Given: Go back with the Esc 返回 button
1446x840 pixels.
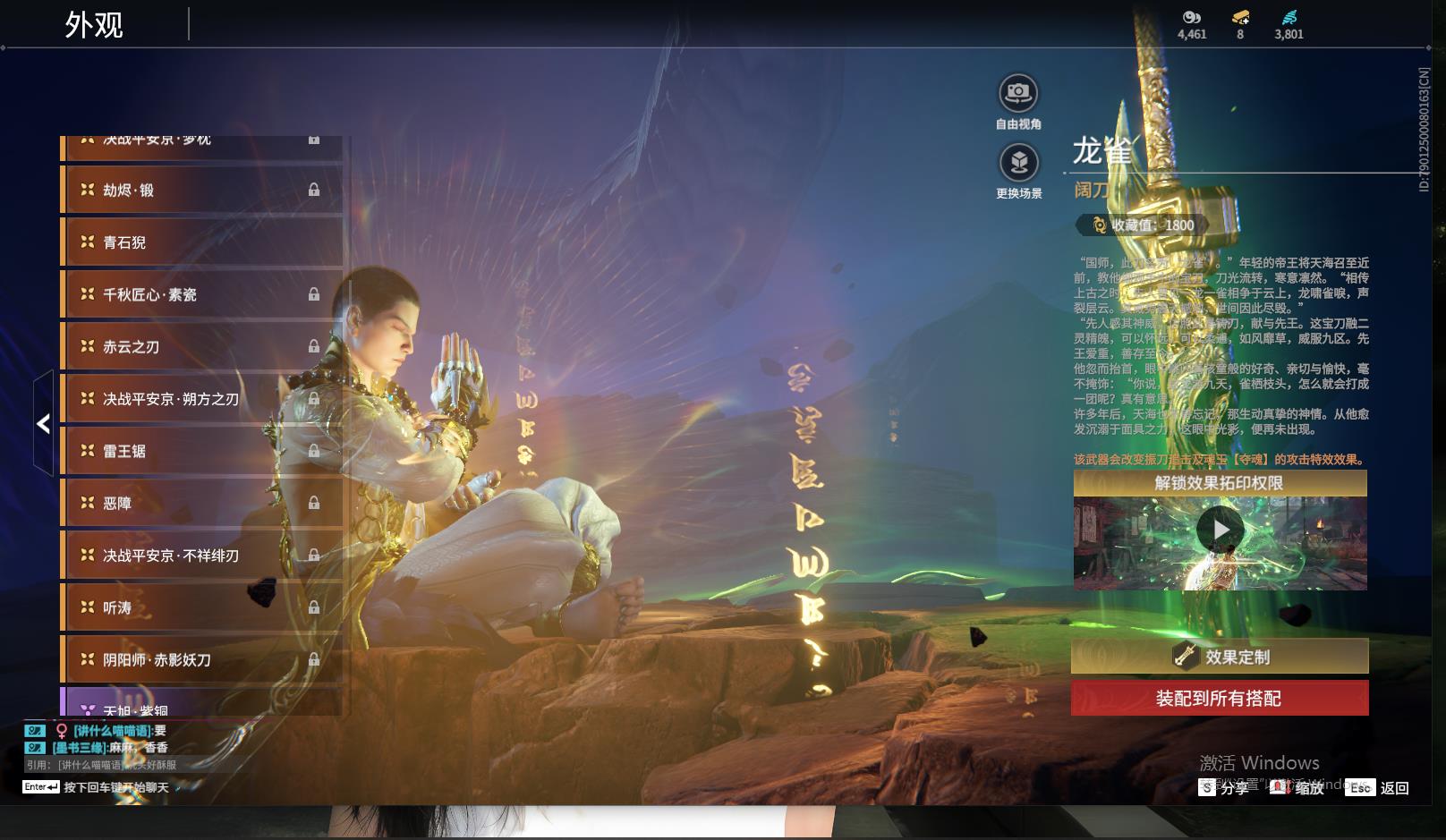Looking at the screenshot, I should click(1378, 788).
